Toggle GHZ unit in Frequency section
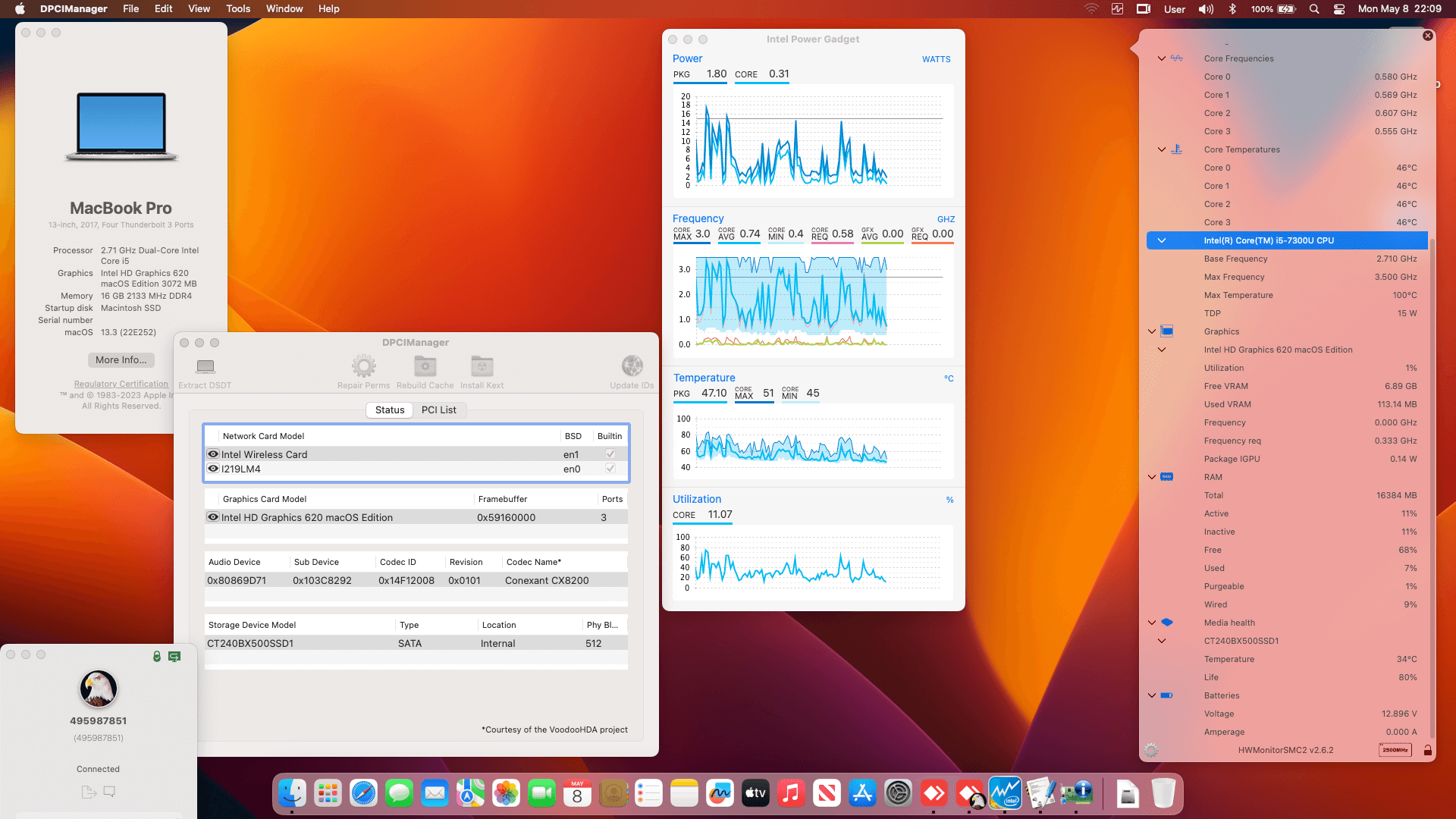Screen dimensions: 1456x819 946,219
